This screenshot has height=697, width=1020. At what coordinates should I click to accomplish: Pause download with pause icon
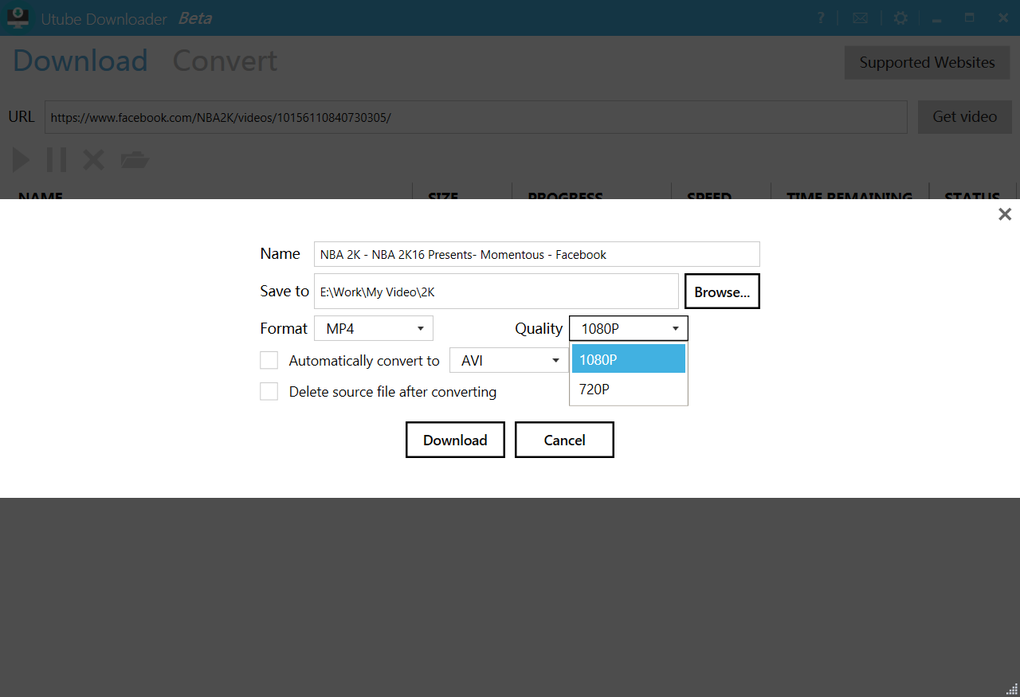(57, 159)
